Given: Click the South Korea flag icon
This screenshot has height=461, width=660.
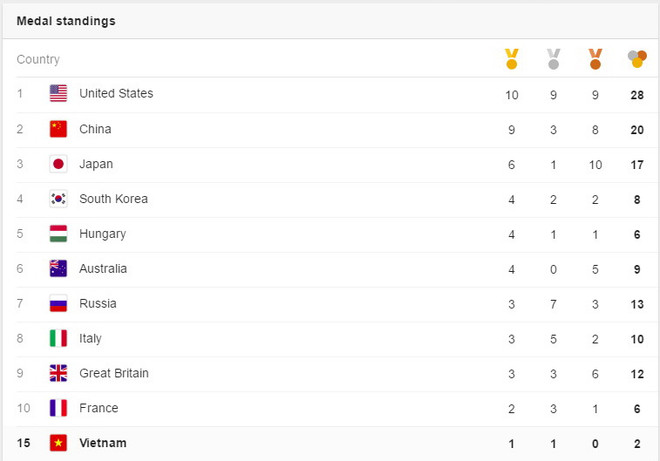Looking at the screenshot, I should point(58,199).
